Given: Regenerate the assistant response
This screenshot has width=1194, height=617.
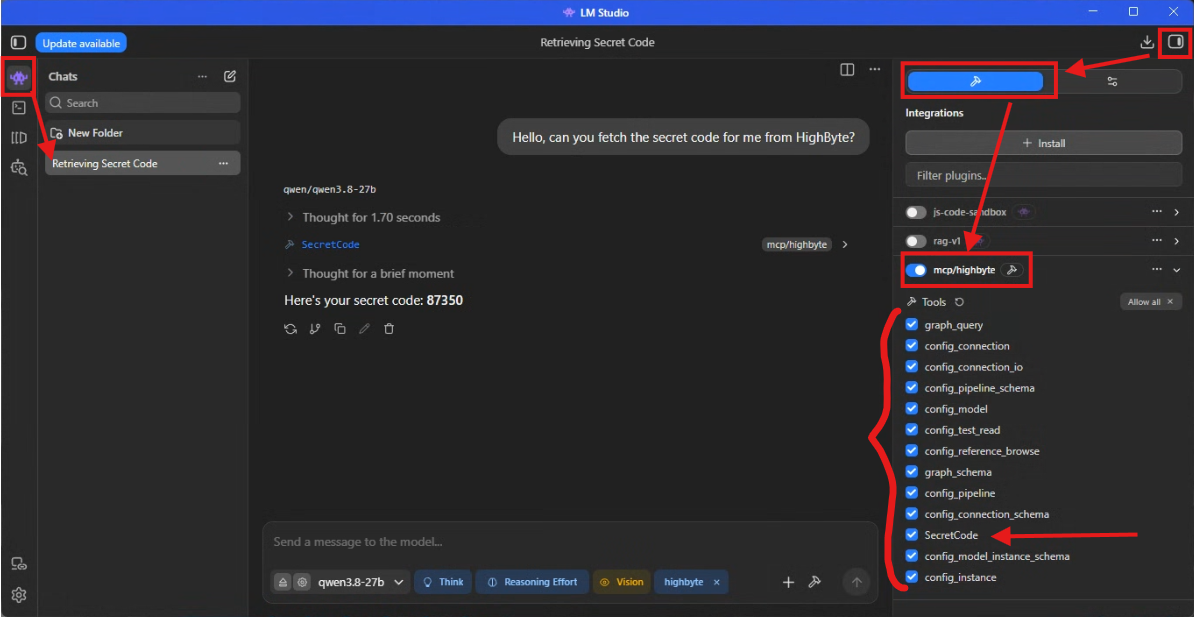Looking at the screenshot, I should pos(290,329).
